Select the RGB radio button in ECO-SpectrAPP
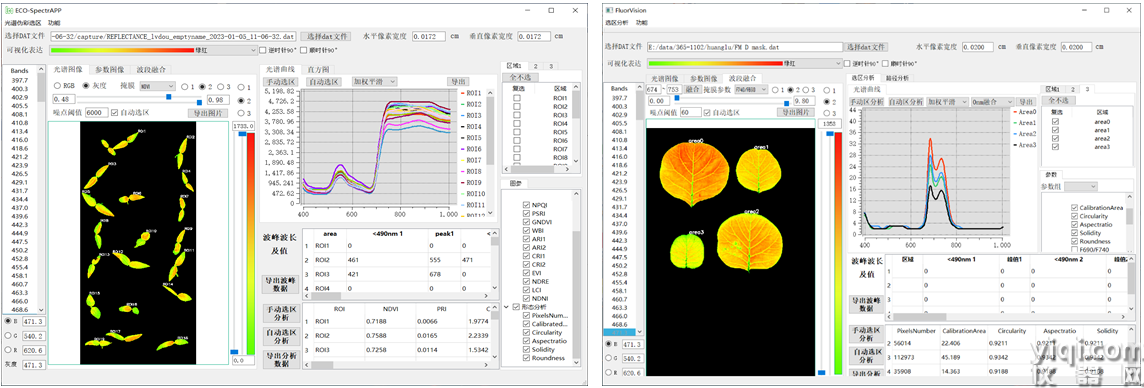Image resolution: width=1144 pixels, height=388 pixels. click(57, 85)
